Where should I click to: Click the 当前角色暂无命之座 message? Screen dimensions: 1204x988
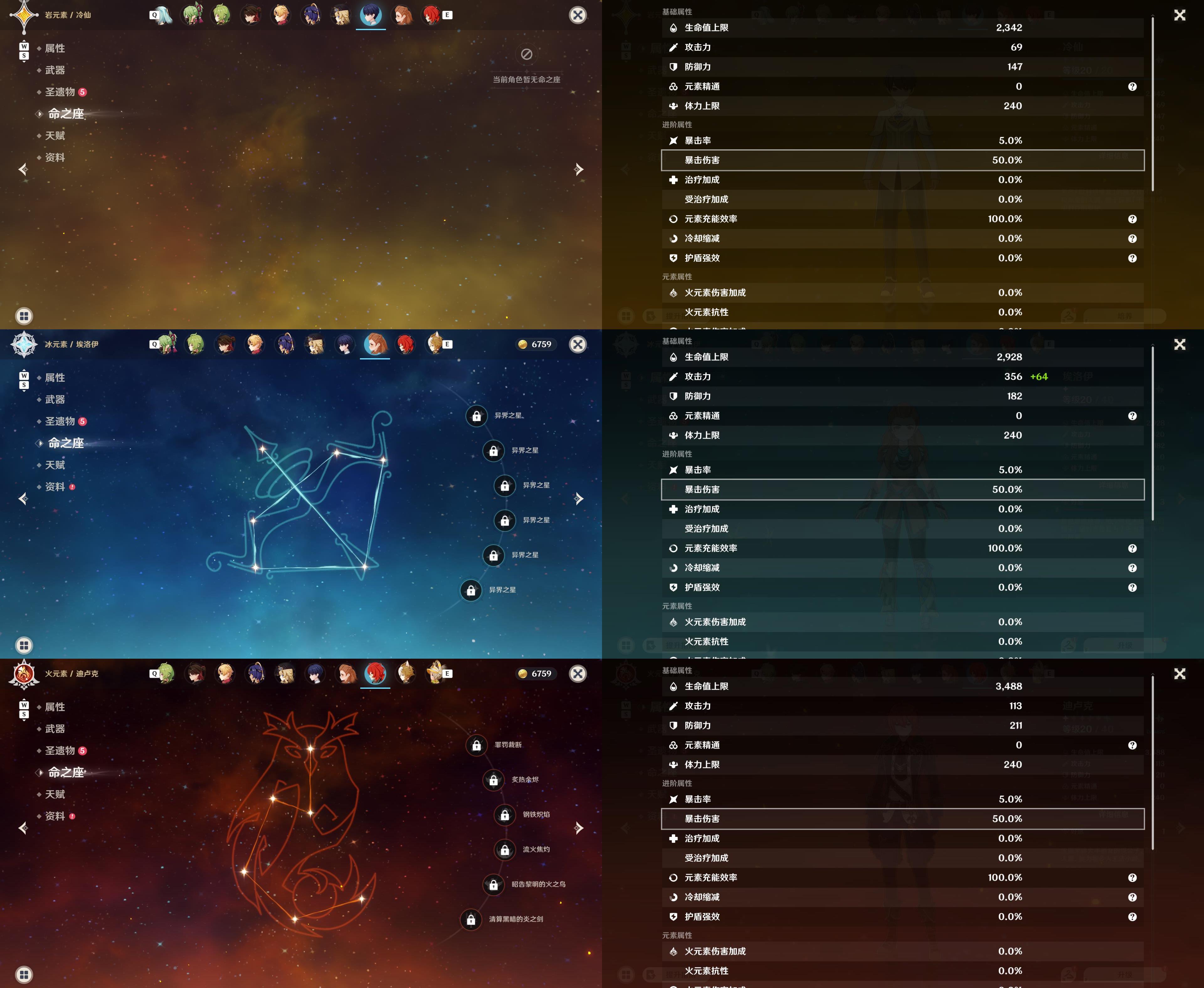point(527,80)
